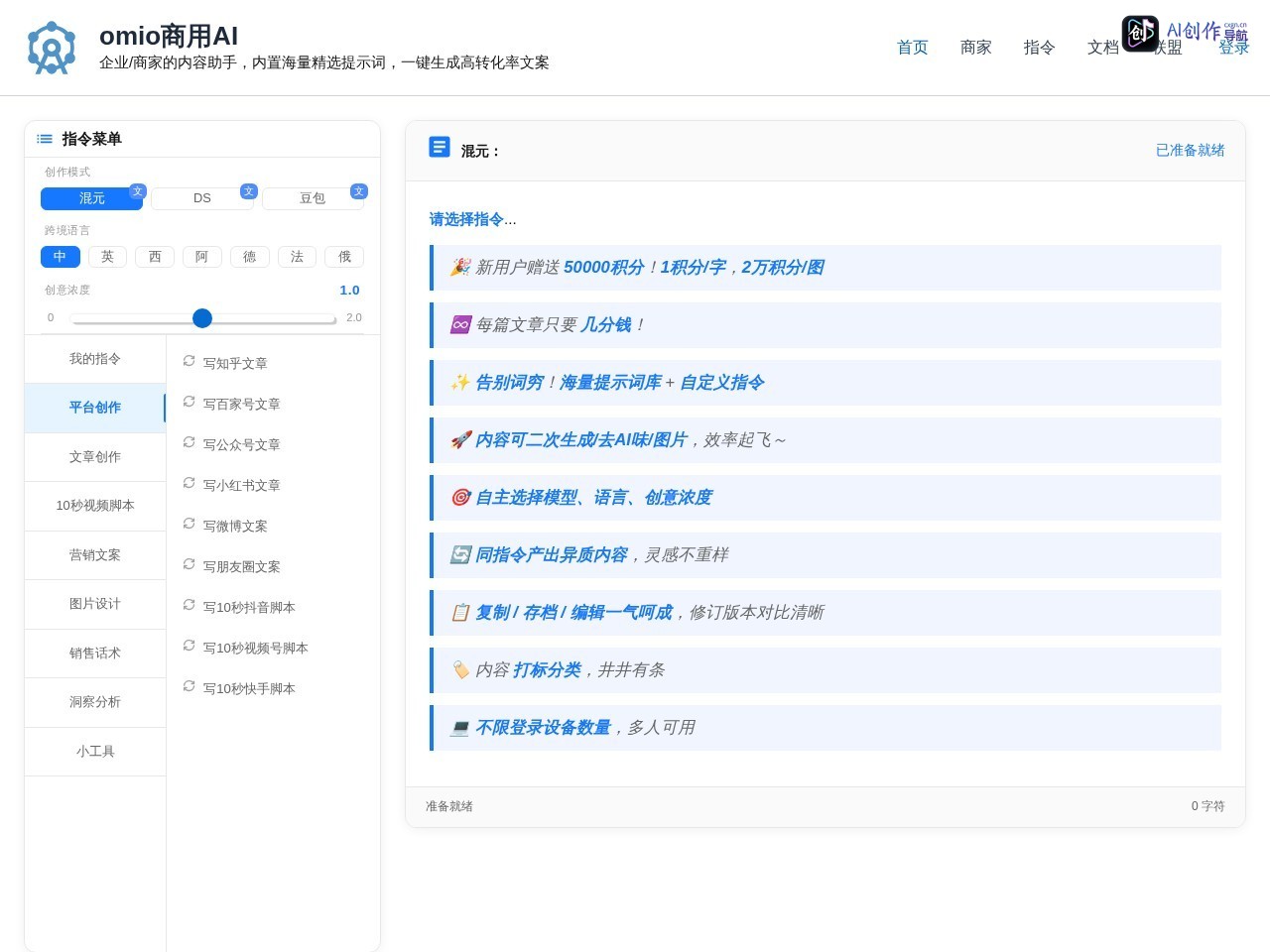Select the 混元 creation mode
The image size is (1270, 952).
coord(91,198)
